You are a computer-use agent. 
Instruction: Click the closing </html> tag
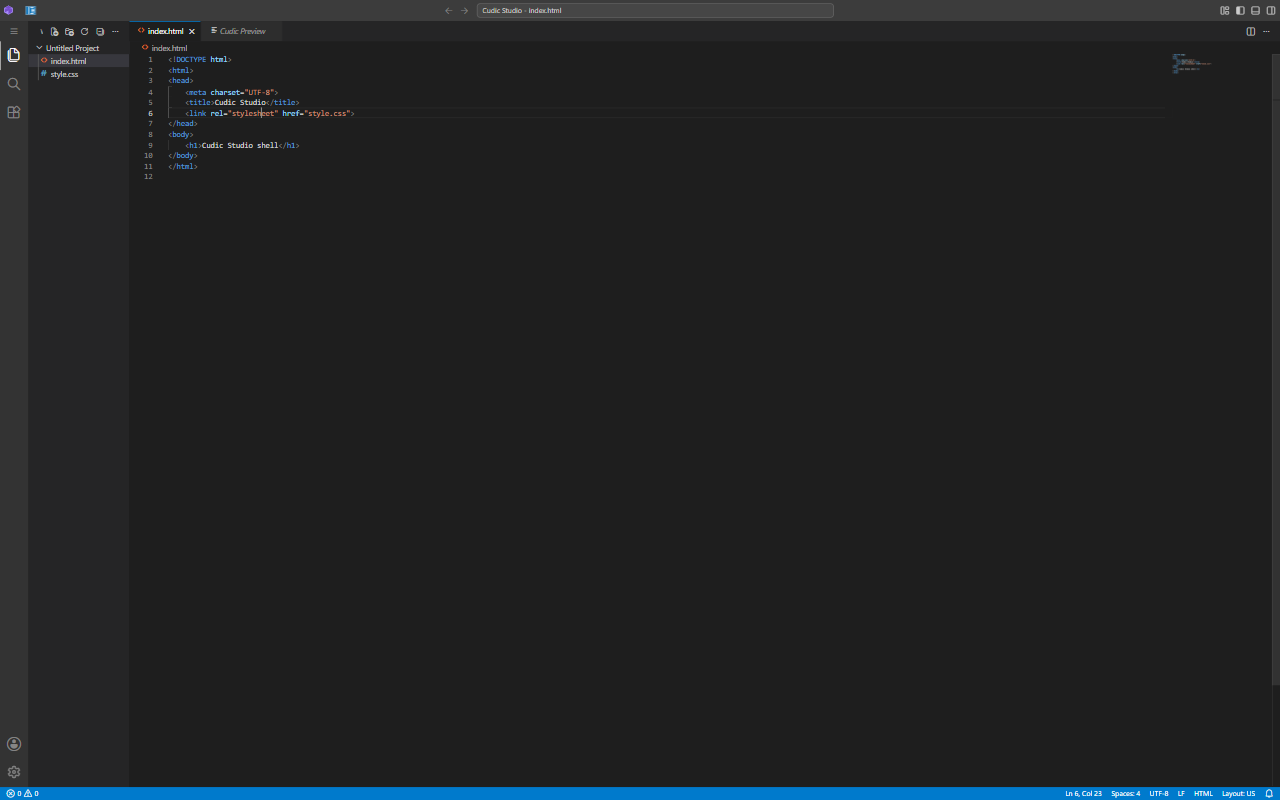click(183, 166)
